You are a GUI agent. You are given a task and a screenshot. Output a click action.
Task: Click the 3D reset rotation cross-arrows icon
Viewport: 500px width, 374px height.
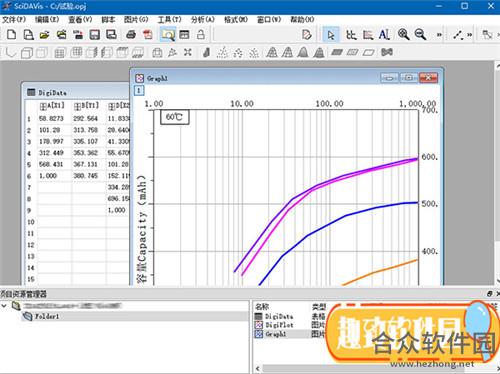[188, 52]
